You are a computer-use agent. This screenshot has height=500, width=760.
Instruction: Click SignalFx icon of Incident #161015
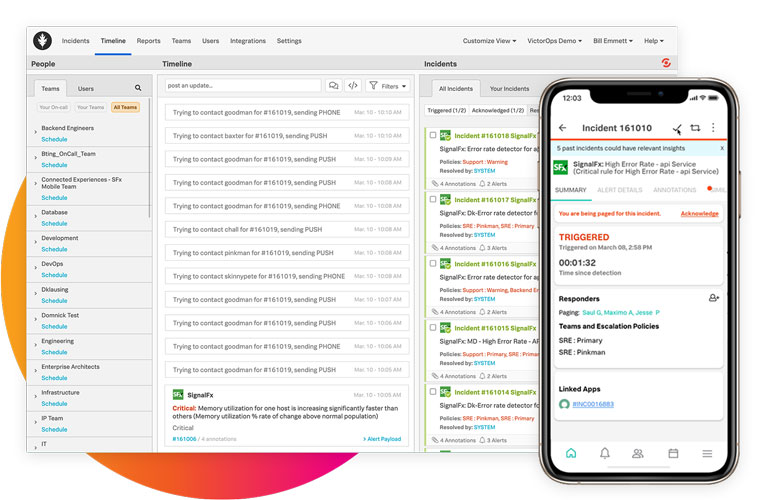445,328
